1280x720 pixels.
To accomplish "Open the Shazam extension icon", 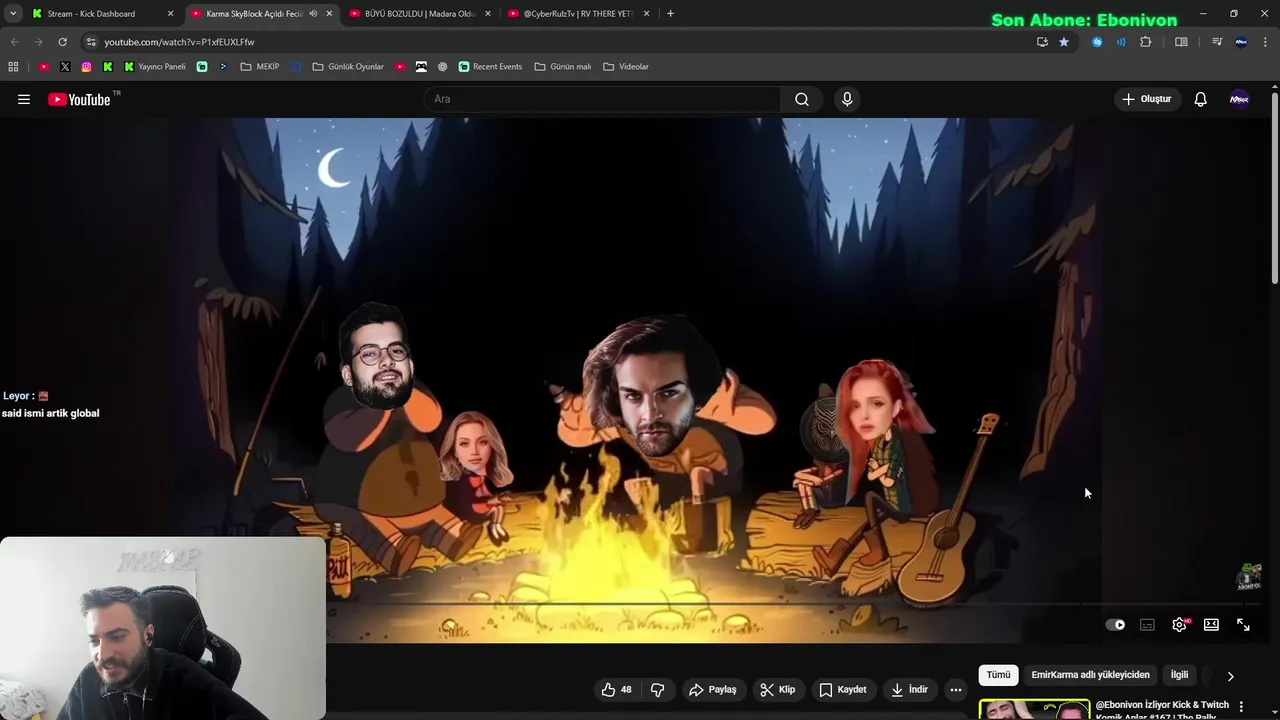I will click(x=1097, y=42).
